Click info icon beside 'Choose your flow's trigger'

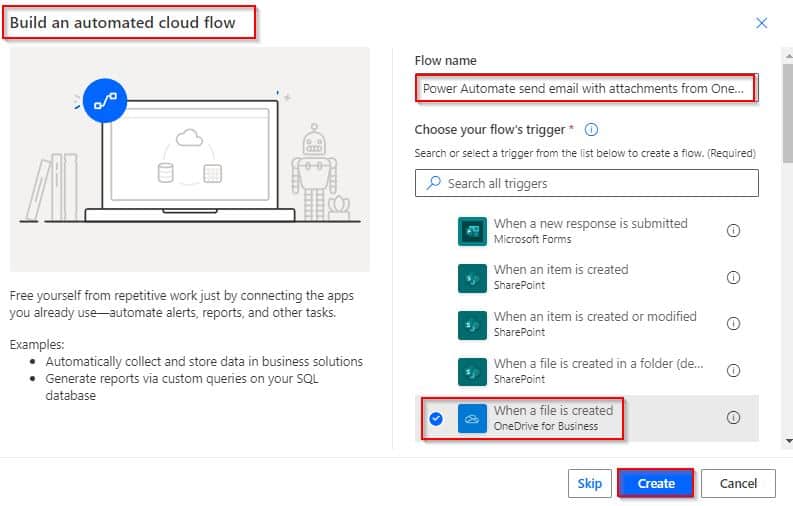coord(591,130)
